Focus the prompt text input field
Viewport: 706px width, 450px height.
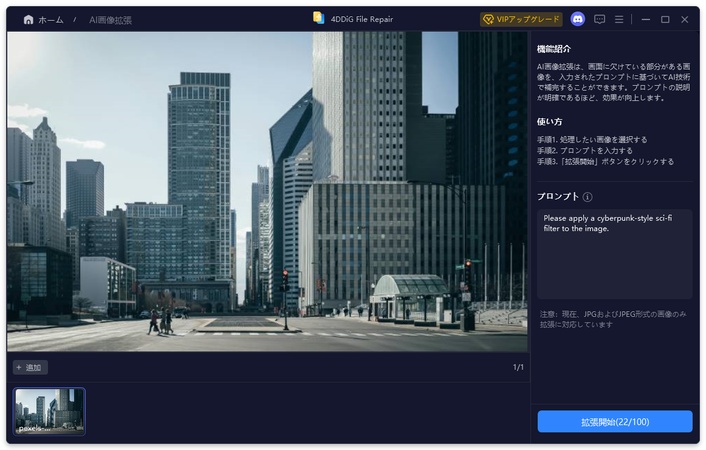click(x=615, y=254)
